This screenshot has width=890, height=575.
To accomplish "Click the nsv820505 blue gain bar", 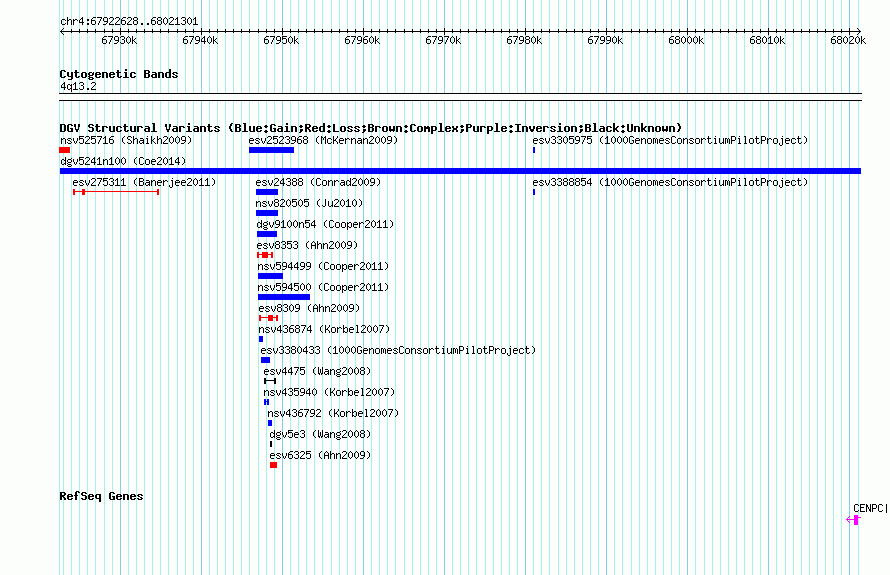I will coord(267,213).
